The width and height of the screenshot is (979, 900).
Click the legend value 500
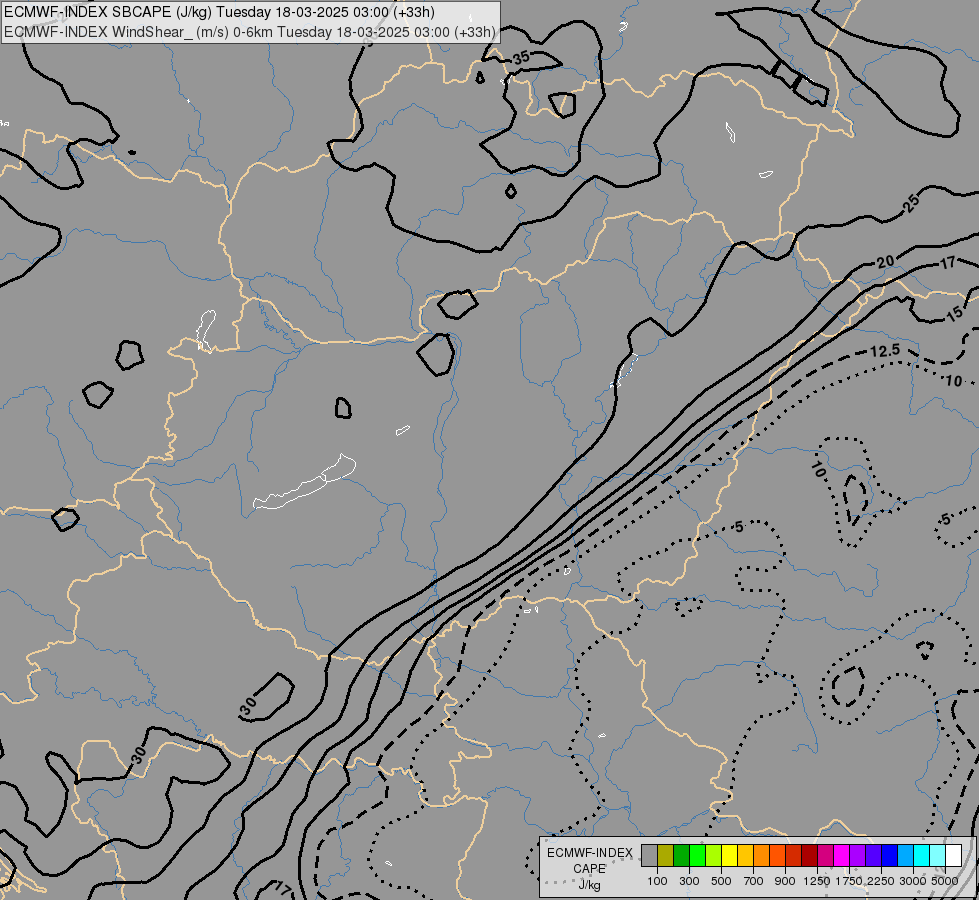point(721,881)
